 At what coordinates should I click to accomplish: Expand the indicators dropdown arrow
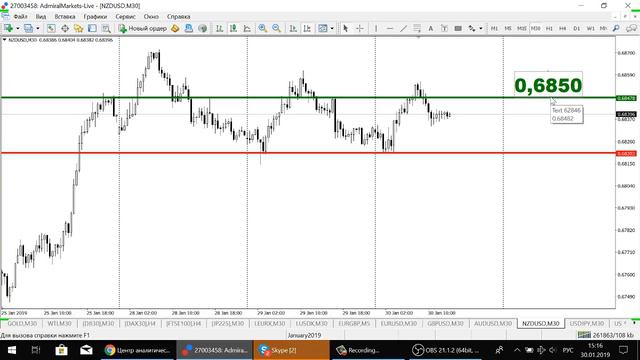(332, 29)
